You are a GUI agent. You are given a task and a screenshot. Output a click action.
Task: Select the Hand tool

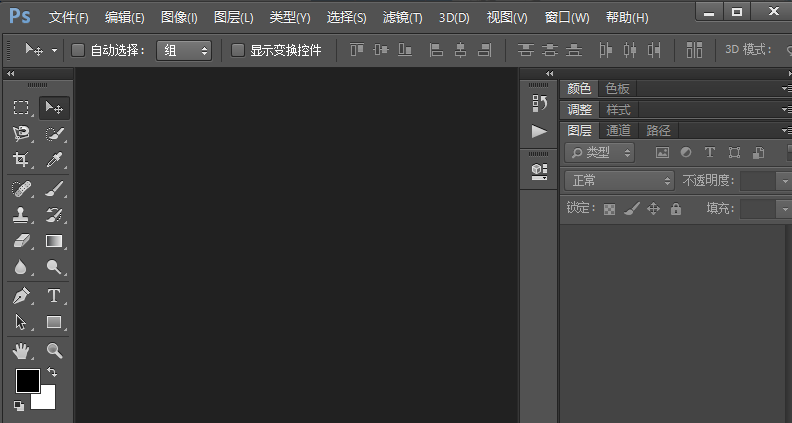pyautogui.click(x=21, y=350)
